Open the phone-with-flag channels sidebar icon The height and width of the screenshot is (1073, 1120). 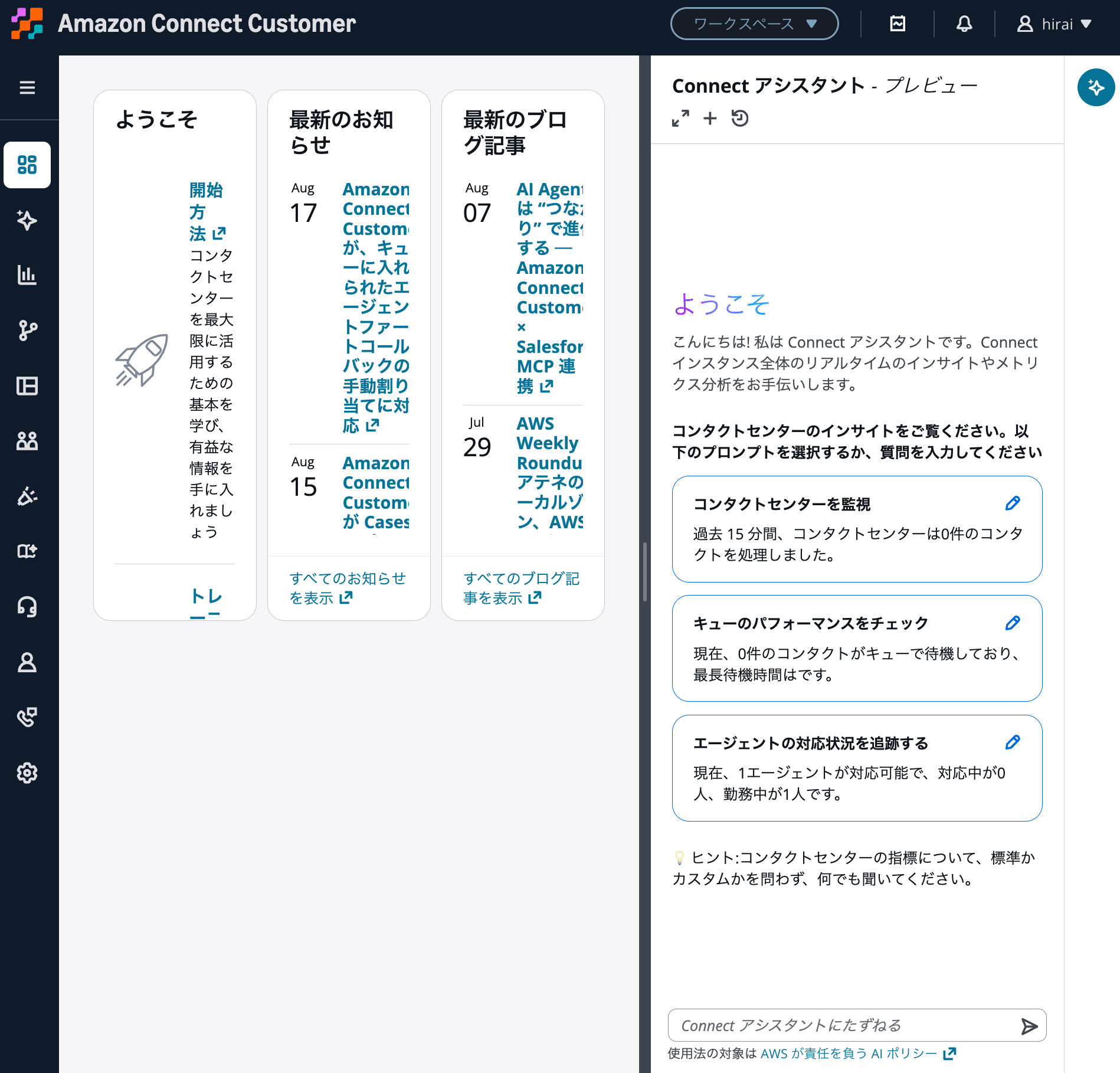point(27,717)
